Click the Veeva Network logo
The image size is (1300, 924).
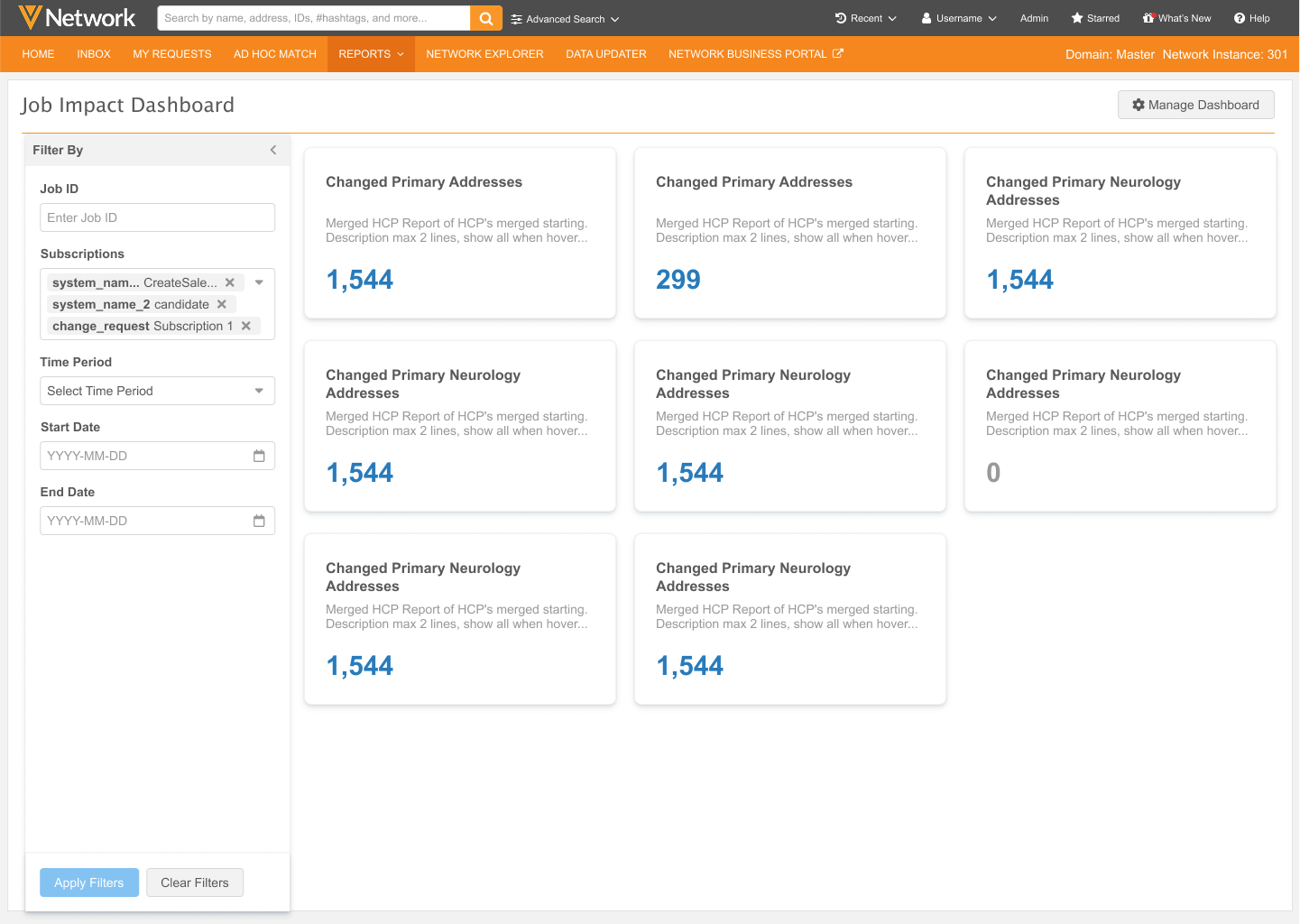pos(77,17)
